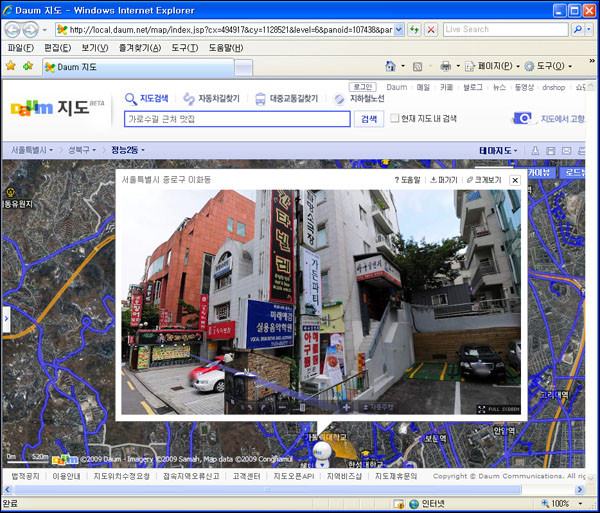Click the save icon on map toolbar
This screenshot has width=600, height=513.
[551, 151]
